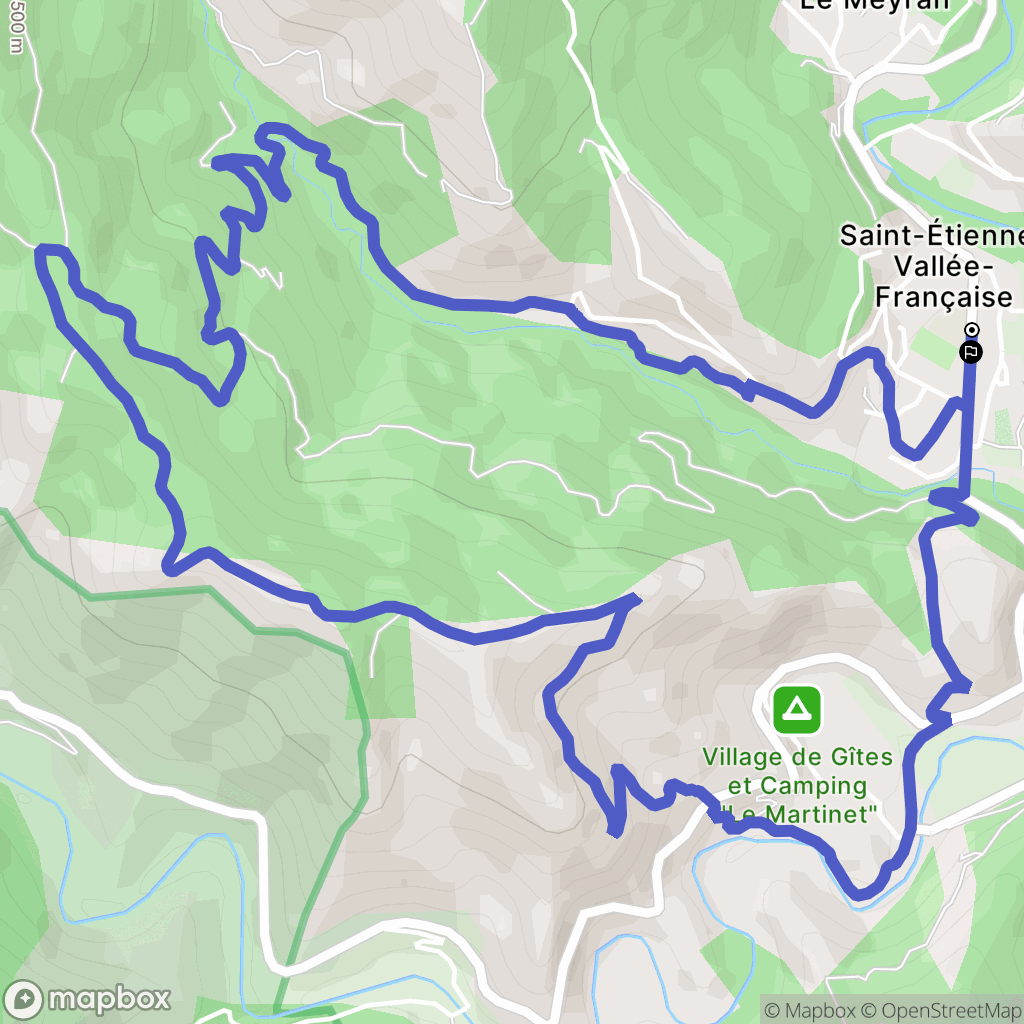Screen dimensions: 1024x1024
Task: Select the circular start point marker
Action: tap(972, 329)
